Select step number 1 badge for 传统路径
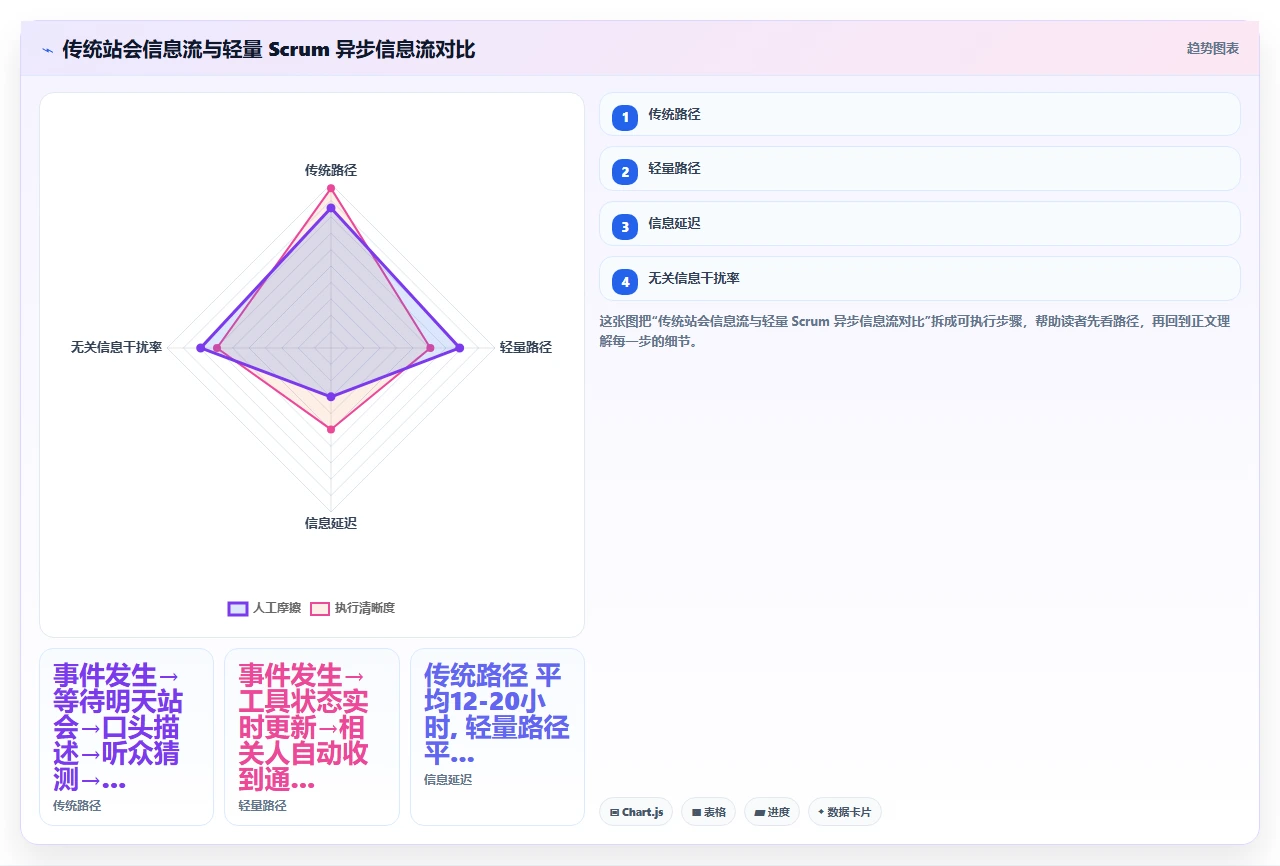1280x866 pixels. 625,117
